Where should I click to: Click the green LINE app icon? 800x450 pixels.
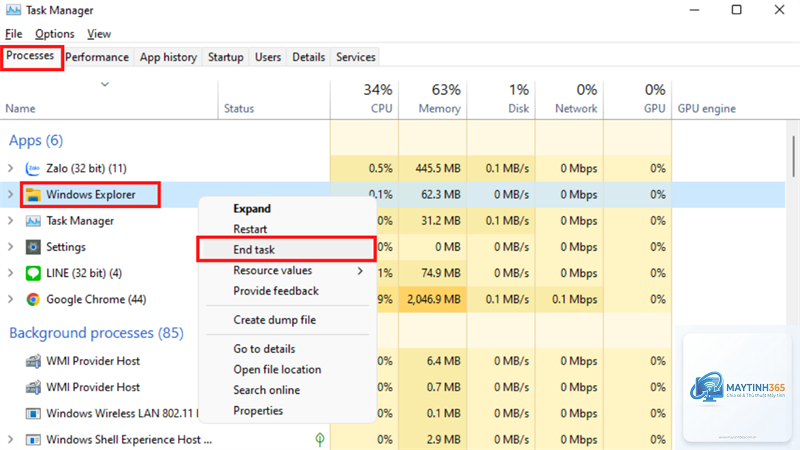pos(33,273)
